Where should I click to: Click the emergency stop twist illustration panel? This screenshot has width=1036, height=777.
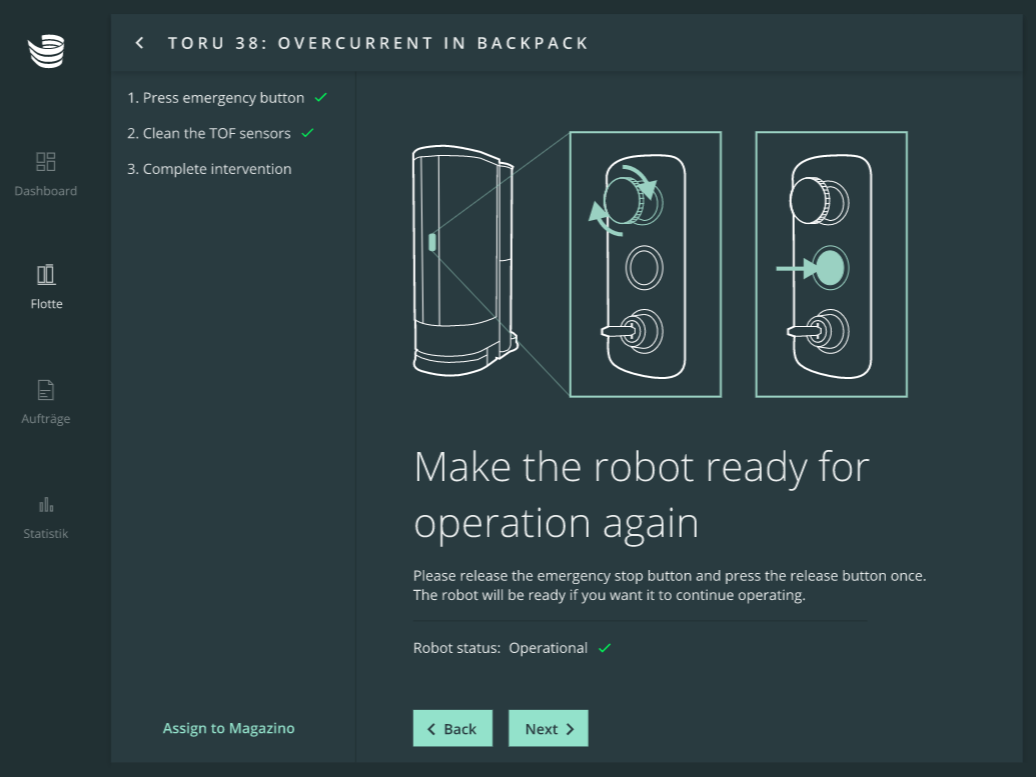645,264
